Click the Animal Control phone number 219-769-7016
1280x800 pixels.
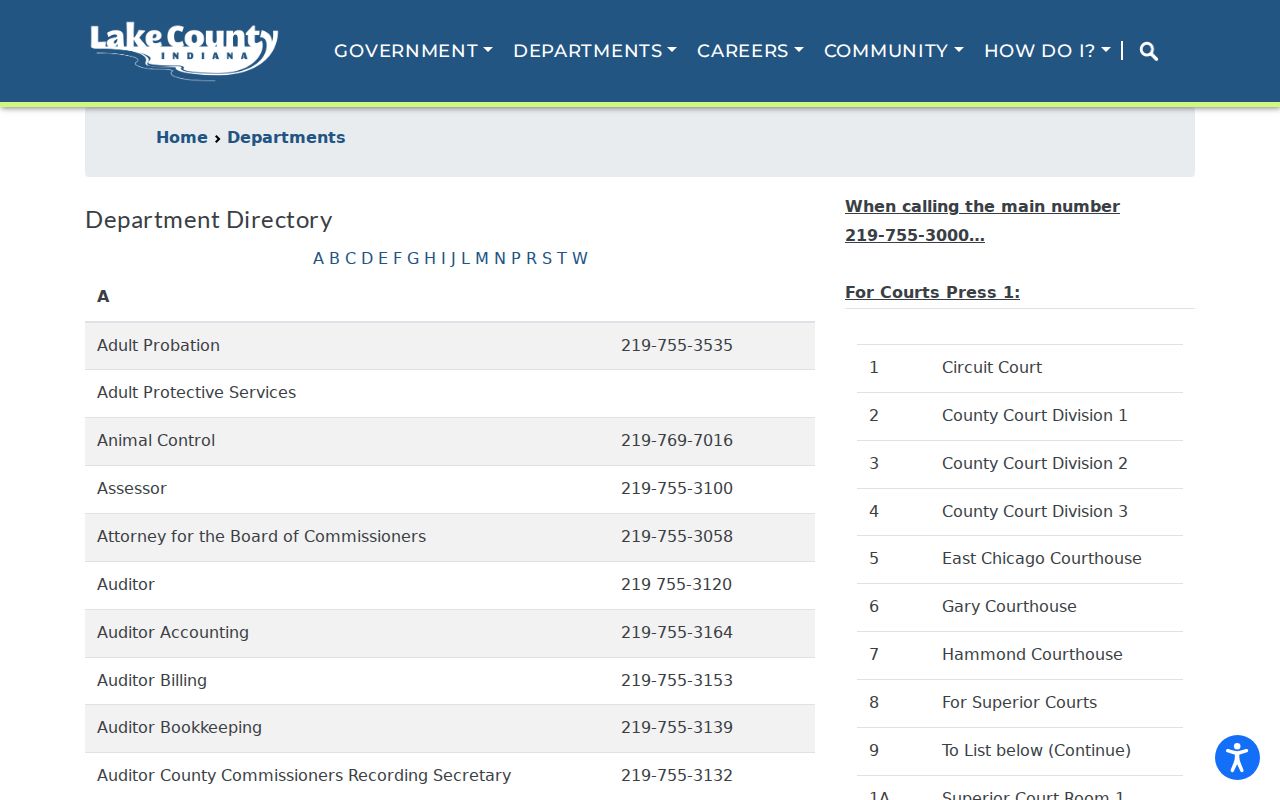pyautogui.click(x=677, y=441)
